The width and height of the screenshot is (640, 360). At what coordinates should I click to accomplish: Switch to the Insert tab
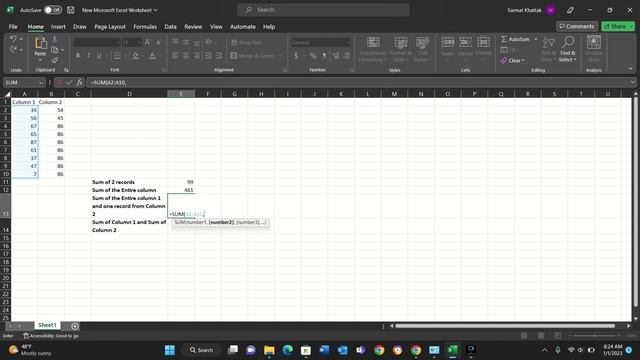58,27
